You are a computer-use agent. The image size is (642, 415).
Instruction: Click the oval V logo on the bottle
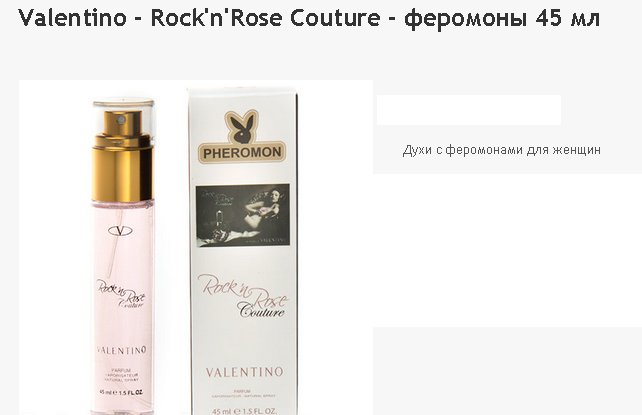tap(120, 231)
